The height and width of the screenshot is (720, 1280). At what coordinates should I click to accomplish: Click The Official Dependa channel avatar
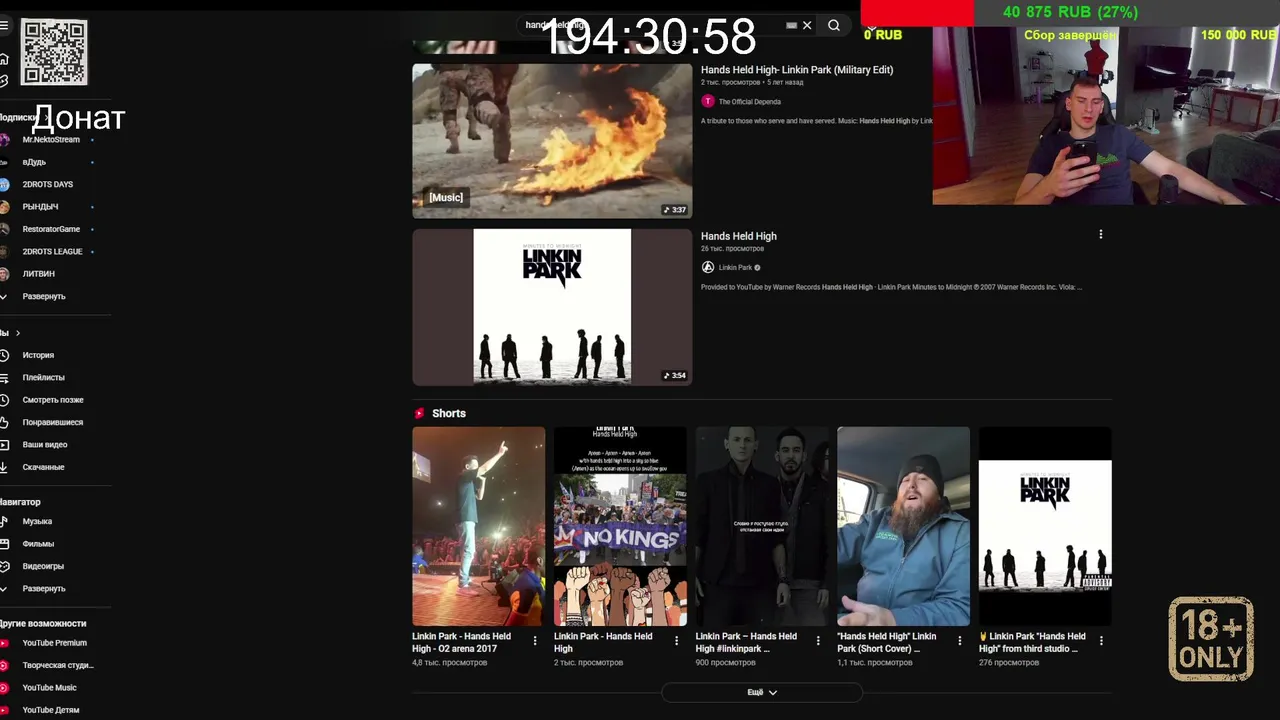tap(708, 101)
